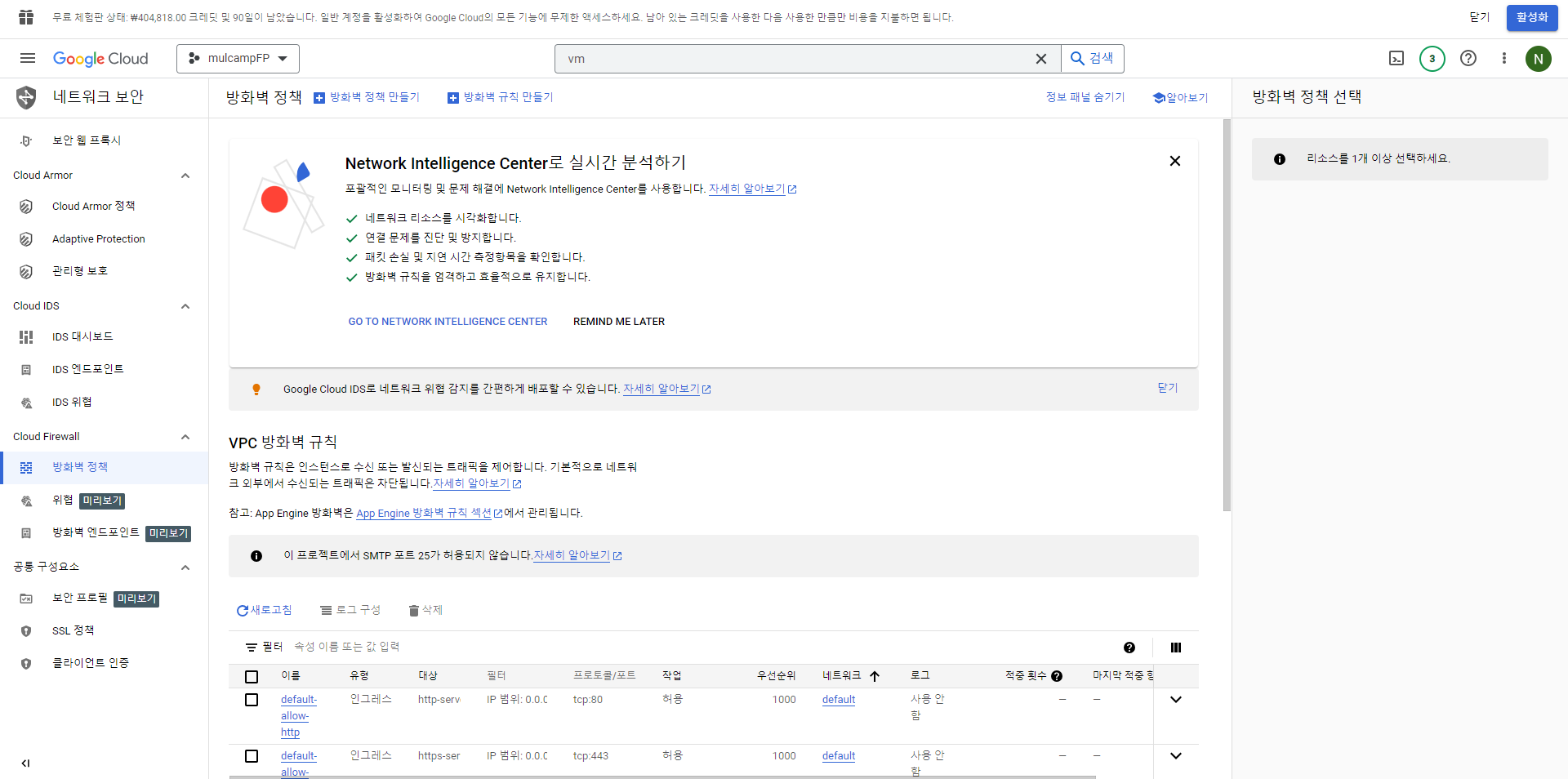
Task: Click the log configuration button
Action: [x=350, y=611]
